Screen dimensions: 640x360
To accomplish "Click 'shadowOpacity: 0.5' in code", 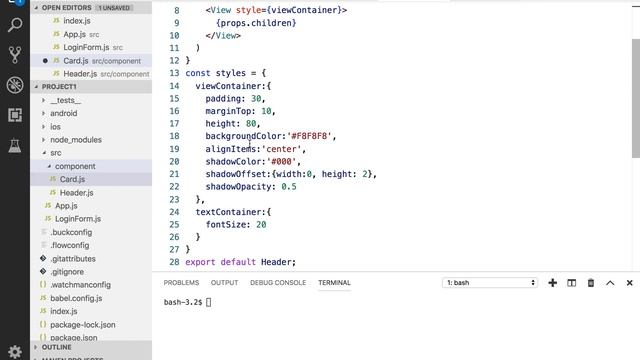I will click(x=251, y=187).
